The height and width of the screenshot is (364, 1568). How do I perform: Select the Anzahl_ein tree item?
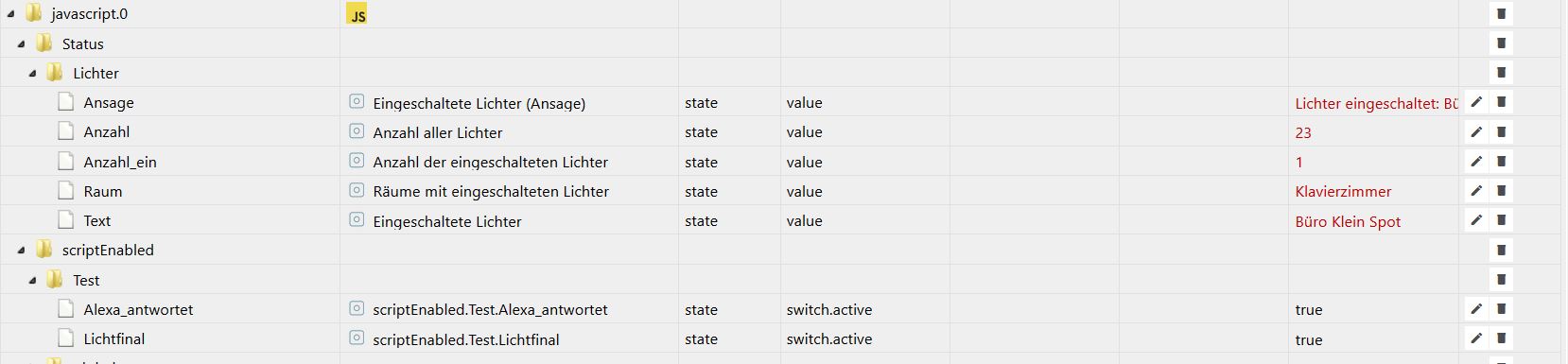(120, 162)
